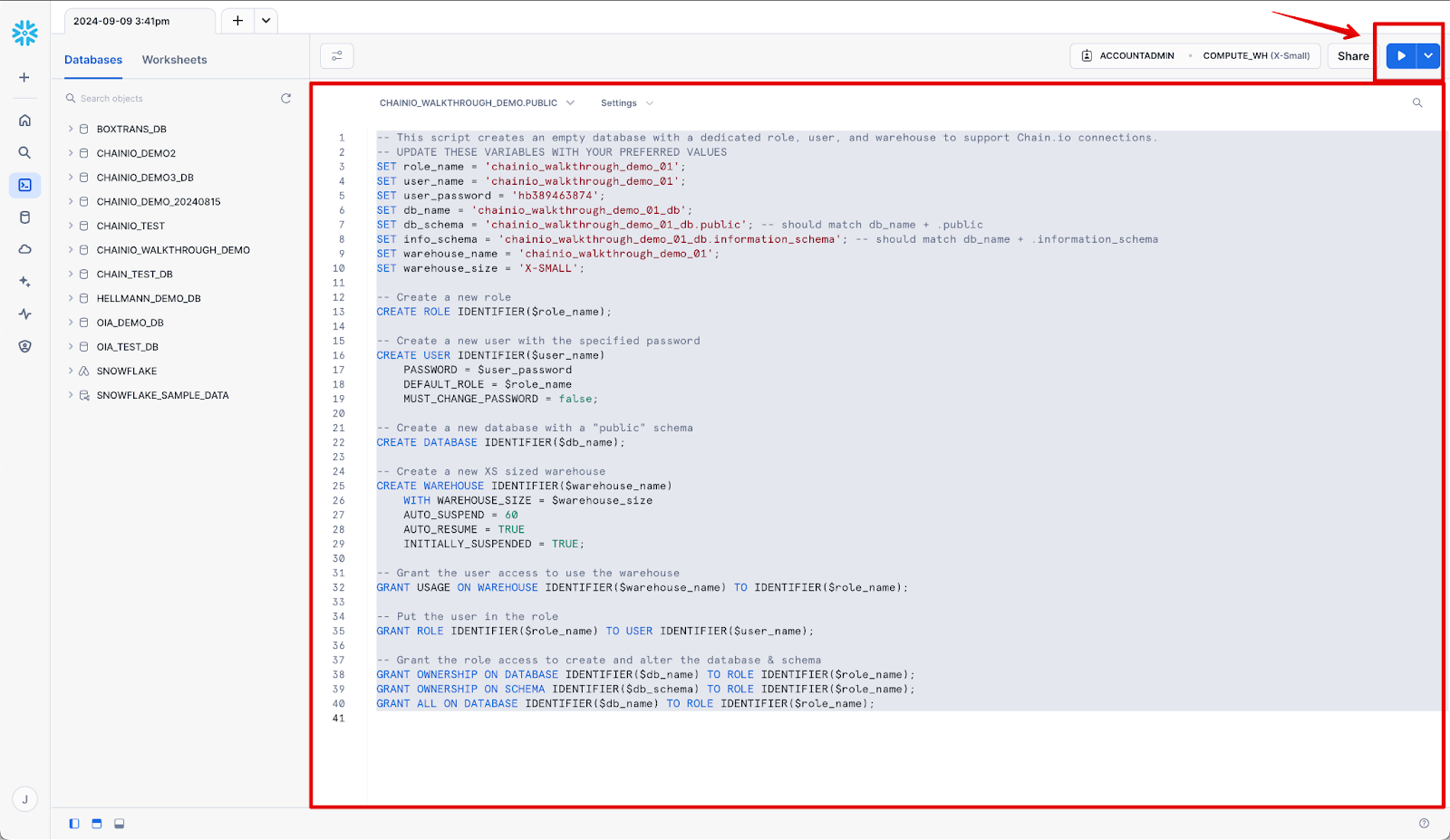This screenshot has height=840, width=1450.
Task: Select the Projects worksheet icon in sidebar
Action: pyautogui.click(x=24, y=185)
